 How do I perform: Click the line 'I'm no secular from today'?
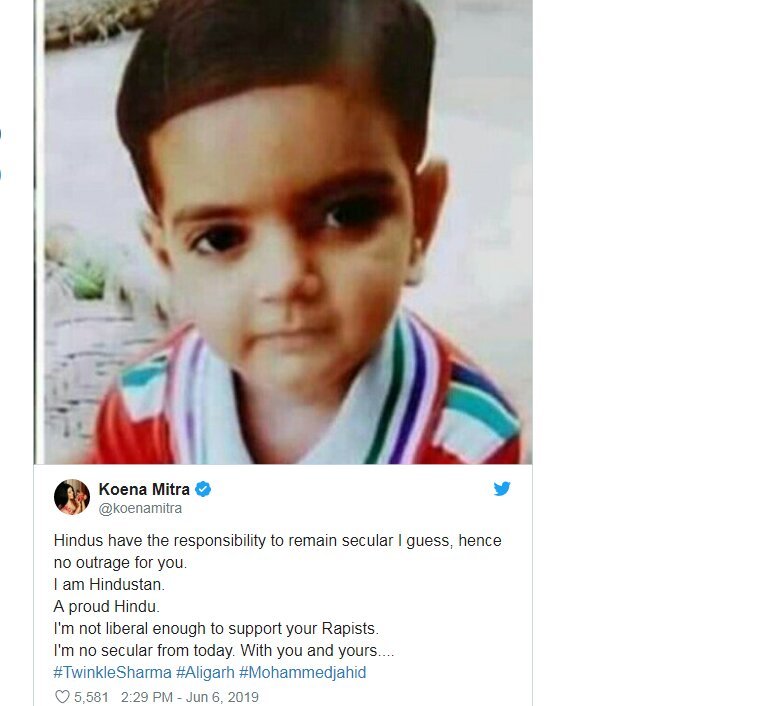click(x=224, y=650)
